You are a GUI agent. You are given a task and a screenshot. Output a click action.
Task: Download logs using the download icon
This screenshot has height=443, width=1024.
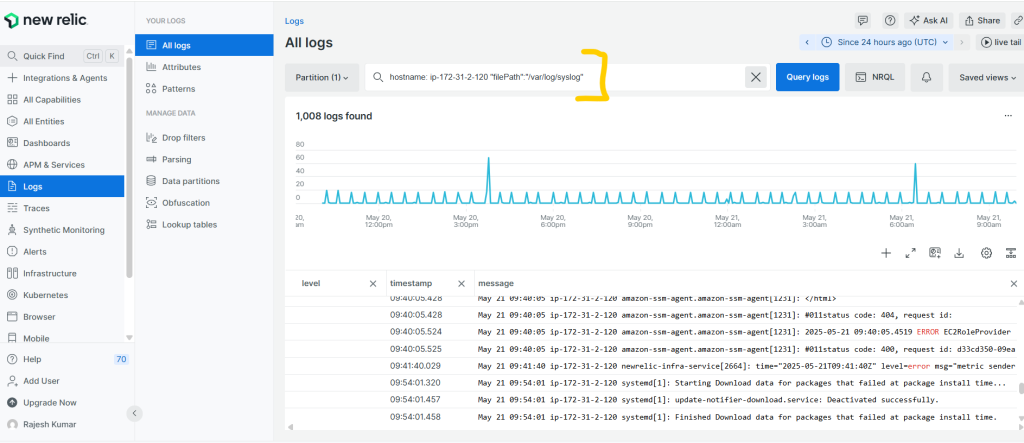pos(959,254)
